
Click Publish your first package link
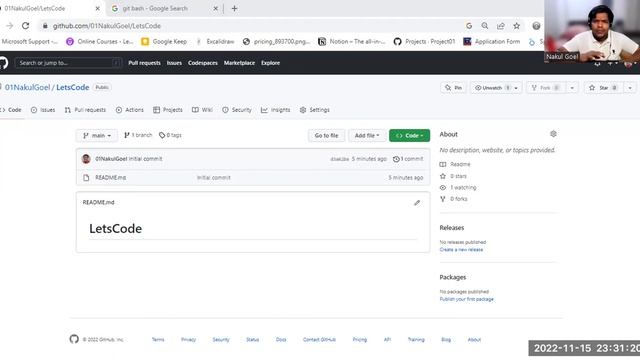tap(467, 299)
